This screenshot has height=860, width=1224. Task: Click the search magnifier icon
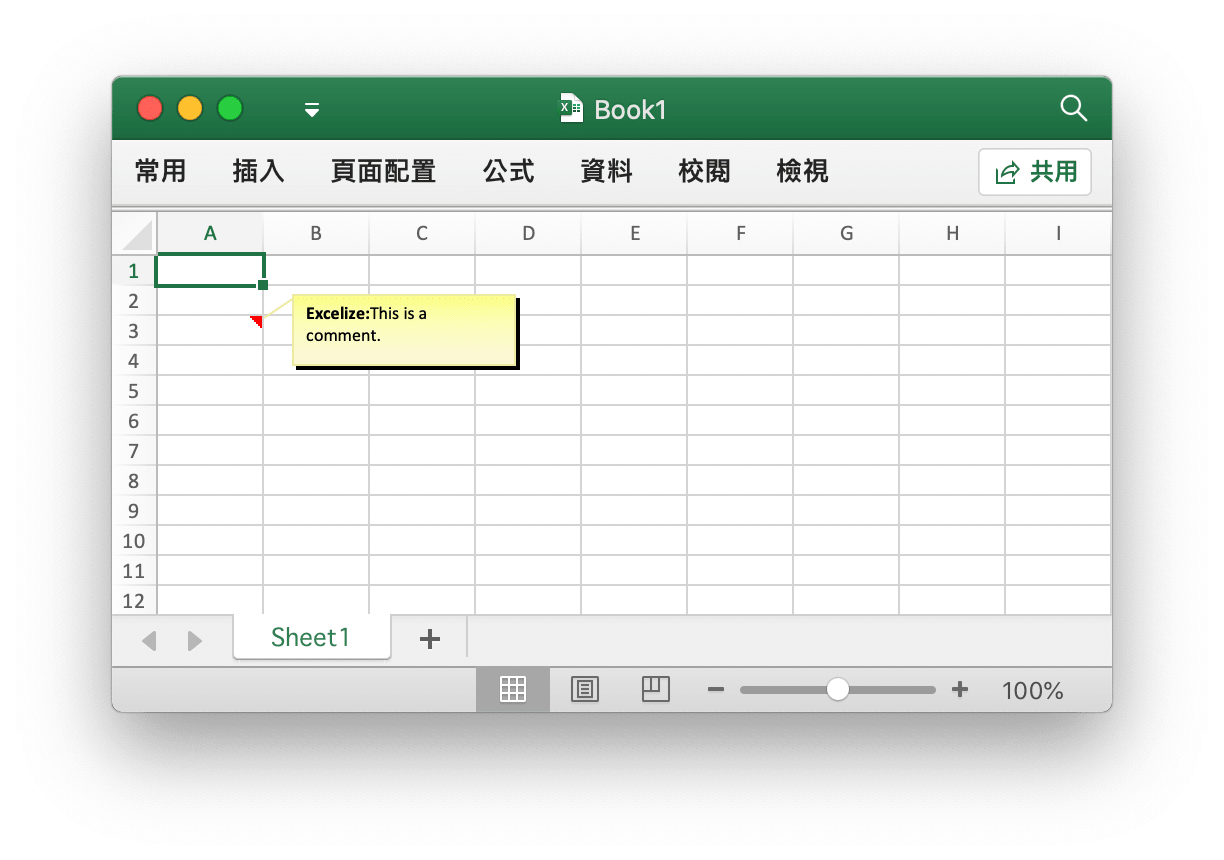[x=1073, y=109]
